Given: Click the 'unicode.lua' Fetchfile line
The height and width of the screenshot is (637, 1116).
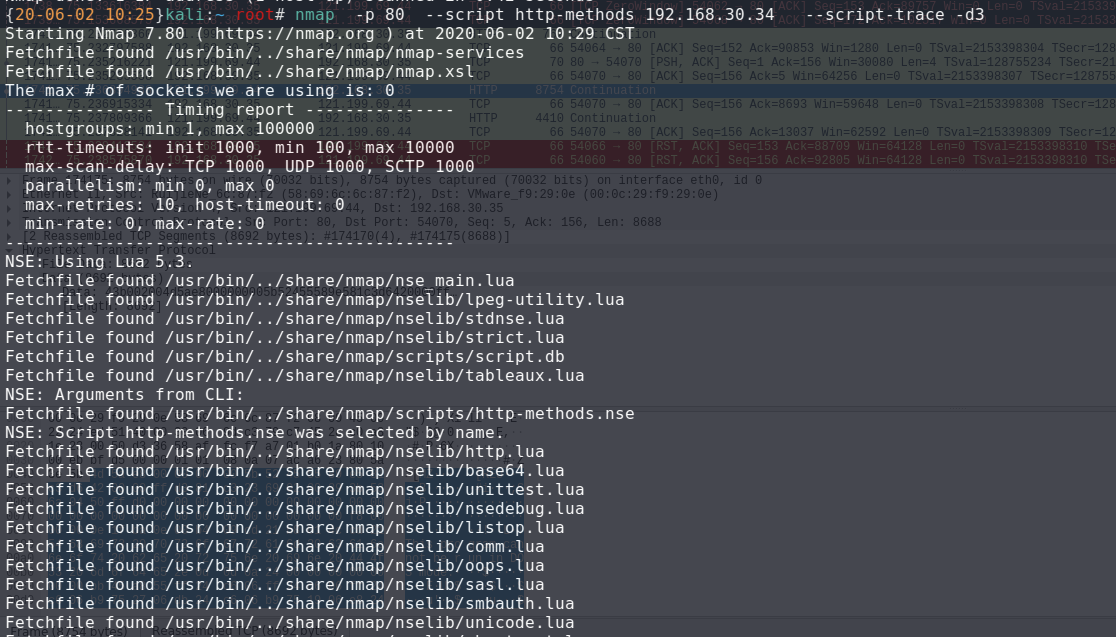Looking at the screenshot, I should tap(290, 622).
